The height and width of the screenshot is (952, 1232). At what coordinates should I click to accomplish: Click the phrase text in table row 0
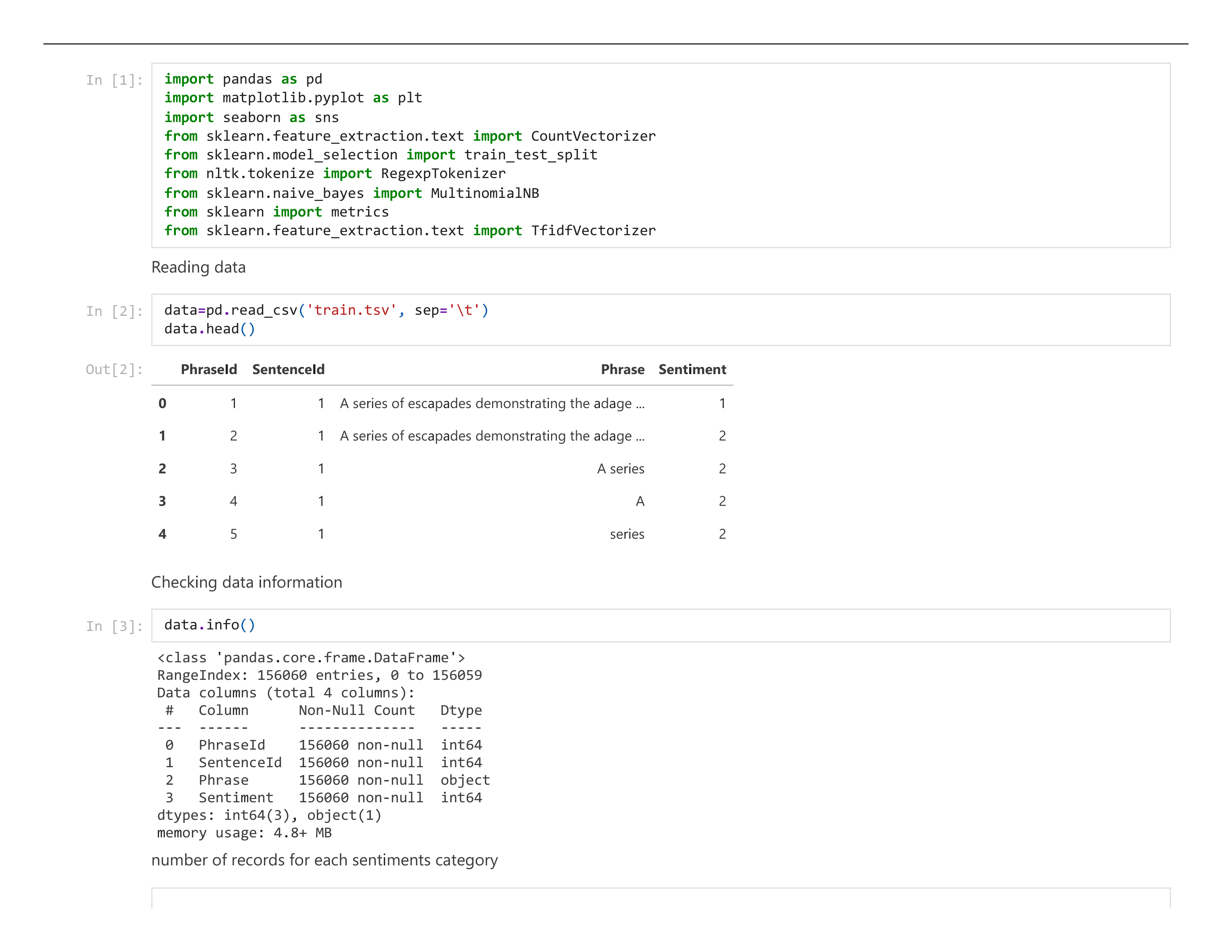coord(492,403)
